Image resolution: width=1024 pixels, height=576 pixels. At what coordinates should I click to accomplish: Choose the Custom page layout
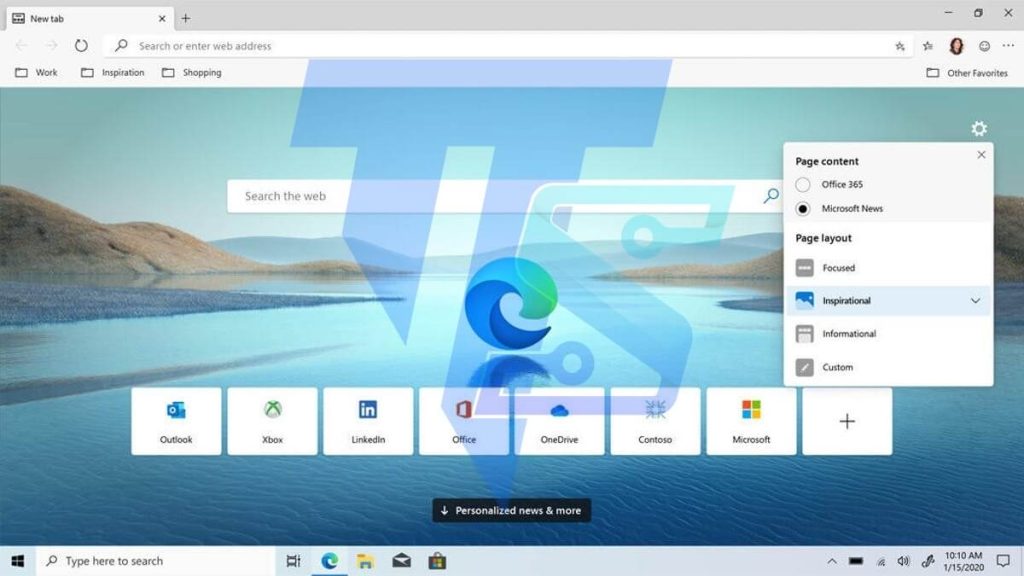click(x=888, y=367)
